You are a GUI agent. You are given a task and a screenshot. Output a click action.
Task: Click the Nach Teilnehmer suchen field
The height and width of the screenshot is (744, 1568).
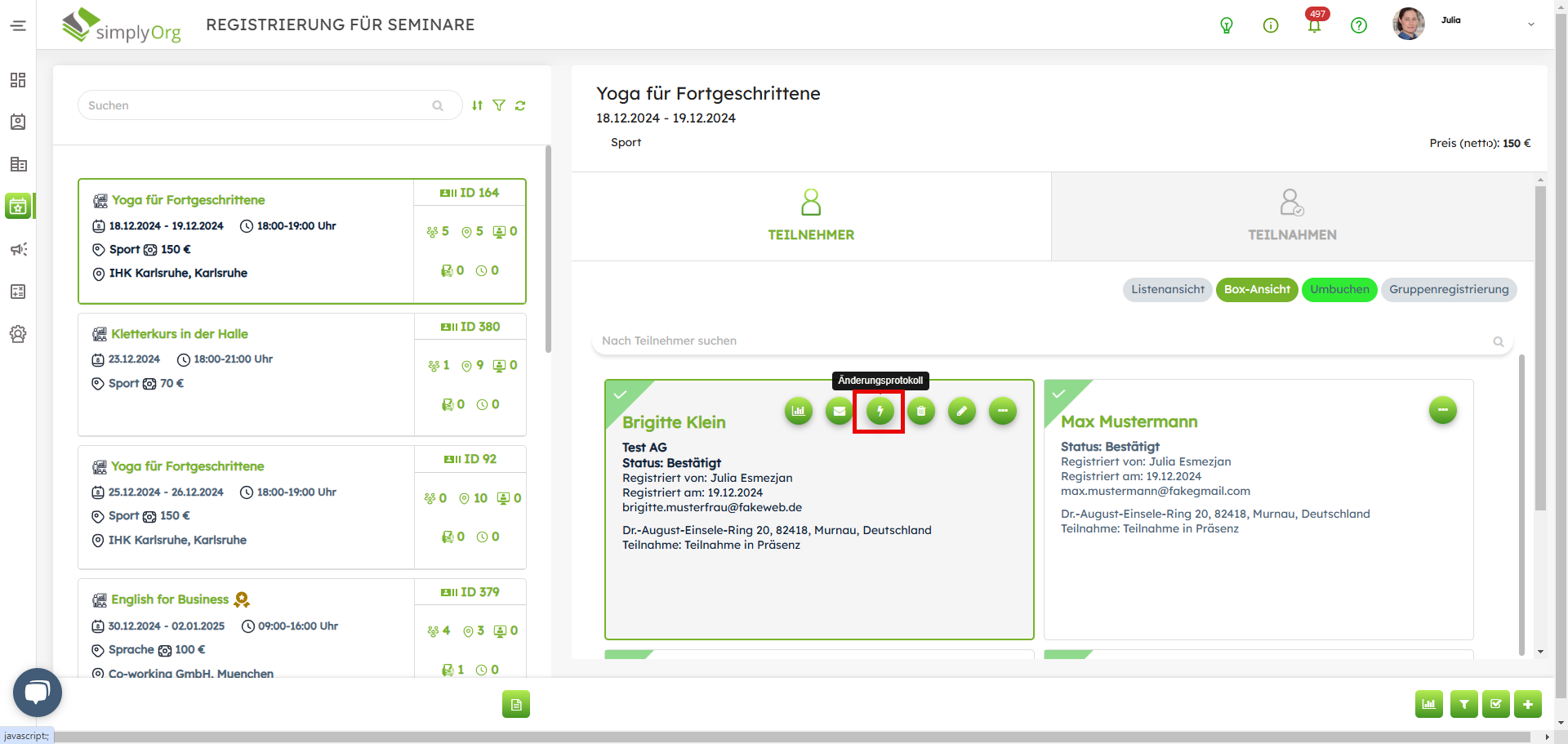tap(1045, 341)
